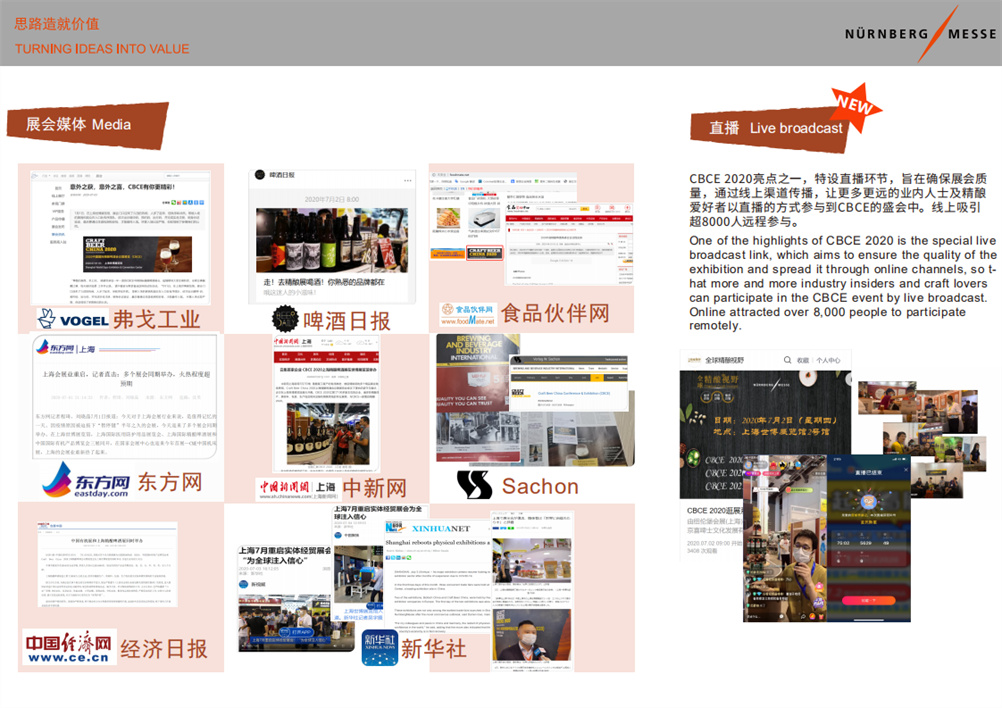
Task: Click the CBCE 2020 title under the live poster
Action: [714, 511]
